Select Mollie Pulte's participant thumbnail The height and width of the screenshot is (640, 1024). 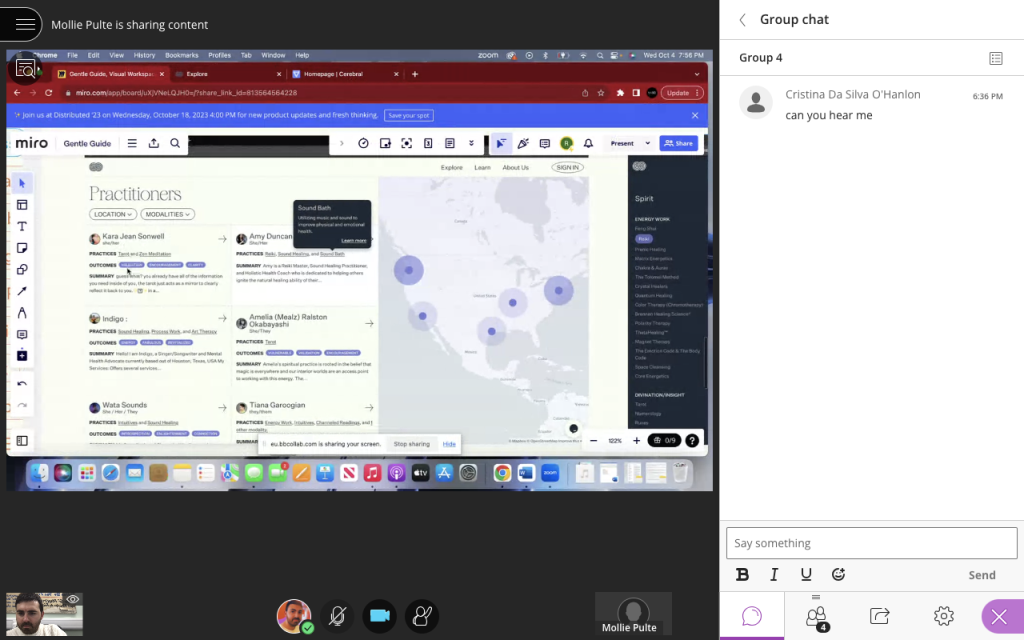tap(633, 613)
